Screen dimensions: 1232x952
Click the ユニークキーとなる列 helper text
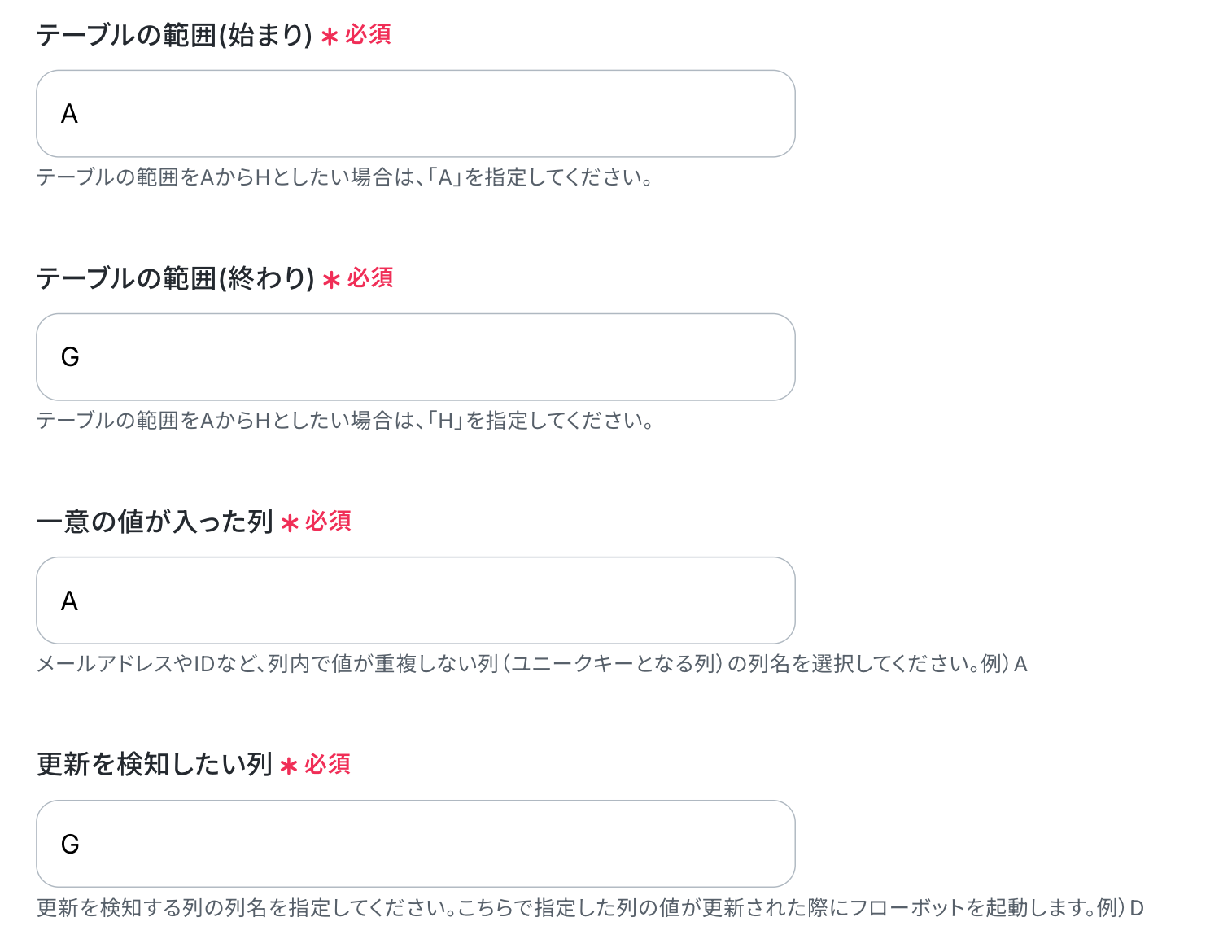[x=532, y=664]
